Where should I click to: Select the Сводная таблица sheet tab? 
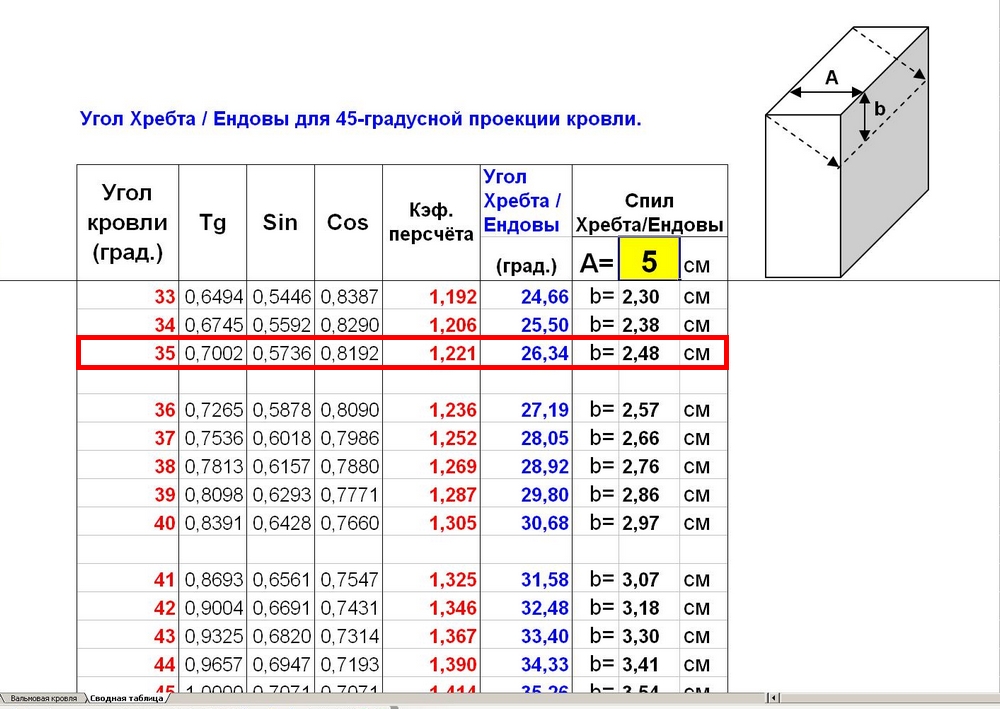click(x=127, y=698)
